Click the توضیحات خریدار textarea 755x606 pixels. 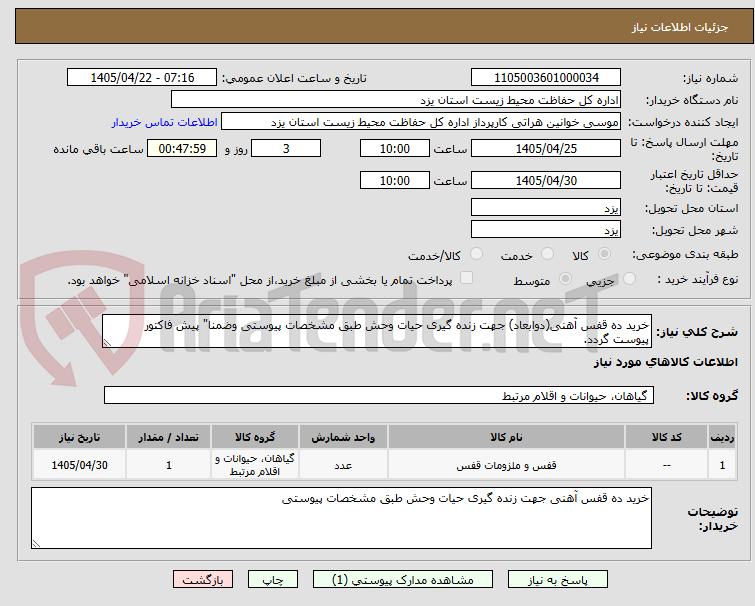point(341,518)
